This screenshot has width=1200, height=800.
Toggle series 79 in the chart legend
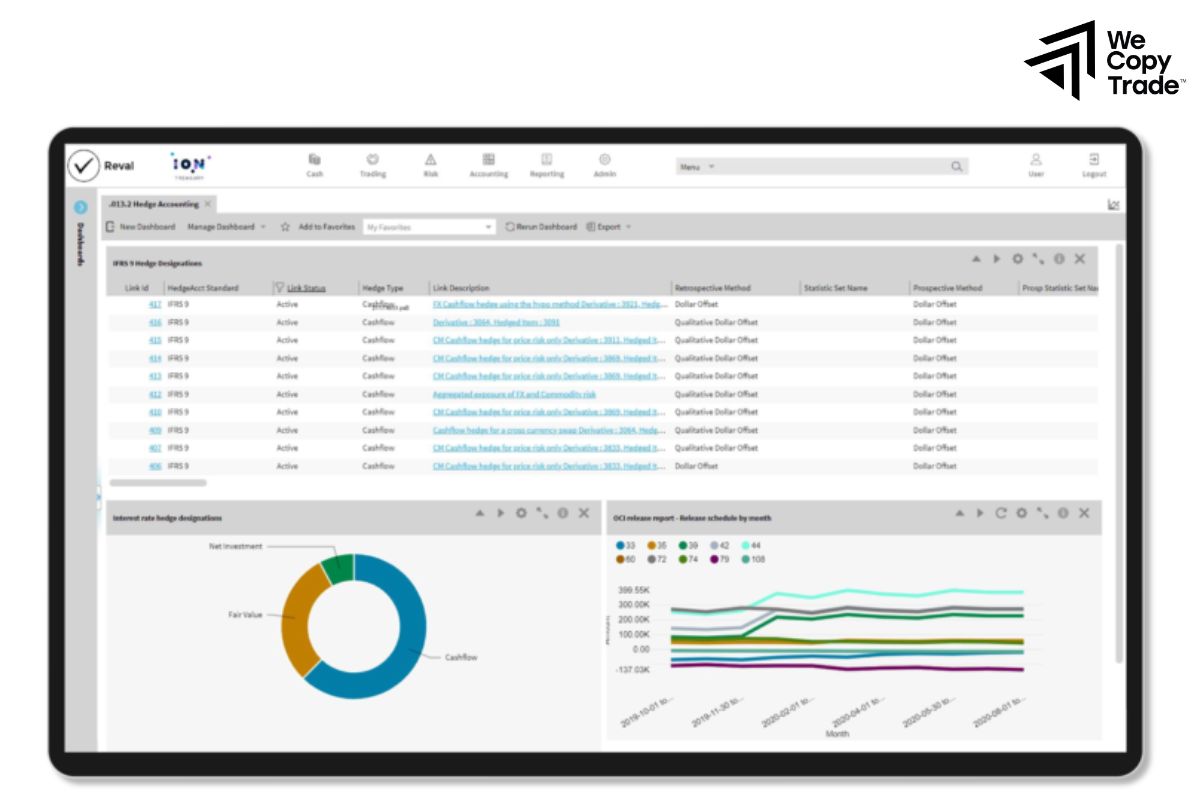point(714,559)
